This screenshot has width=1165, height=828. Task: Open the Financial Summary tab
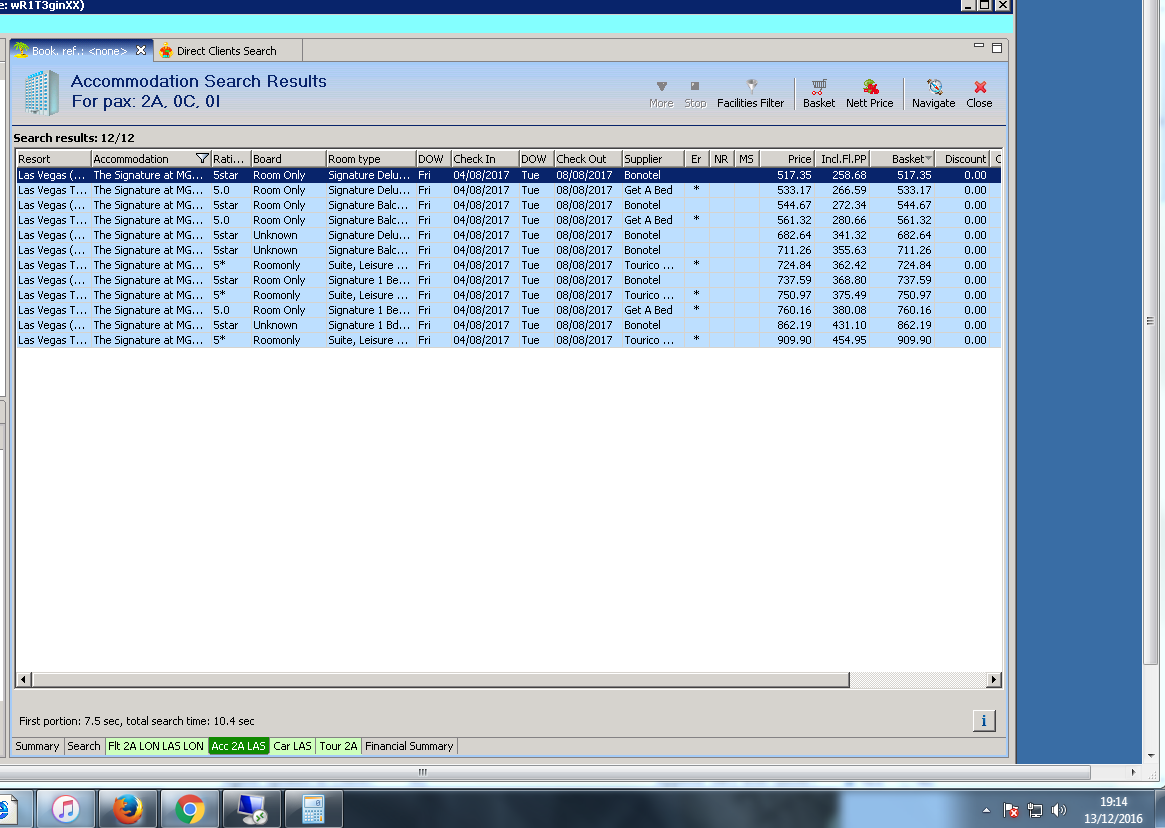tap(409, 746)
